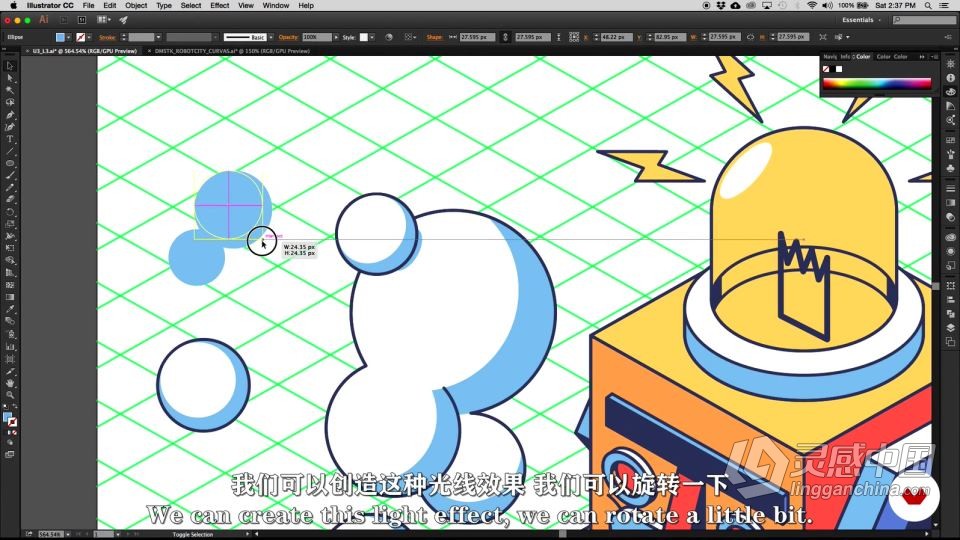Select the Pen tool

[10, 114]
